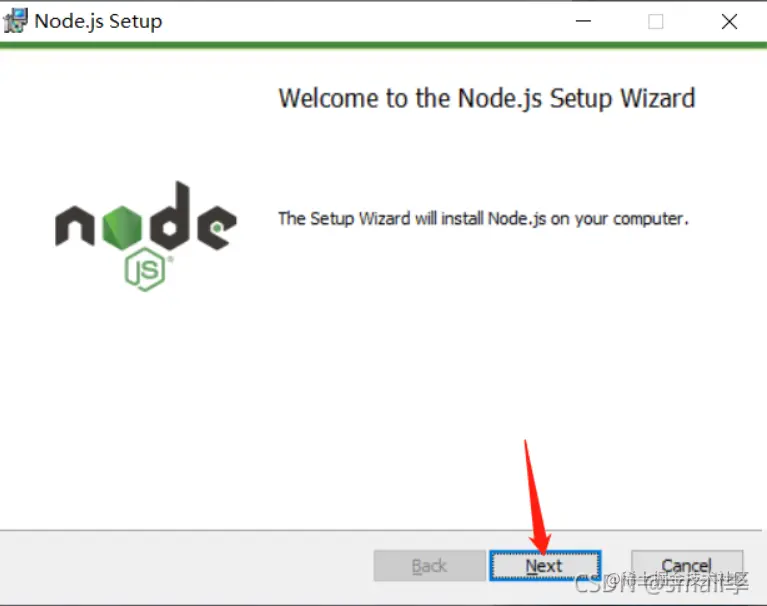Minimize the Node.js Setup window
The height and width of the screenshot is (606, 767).
583,21
